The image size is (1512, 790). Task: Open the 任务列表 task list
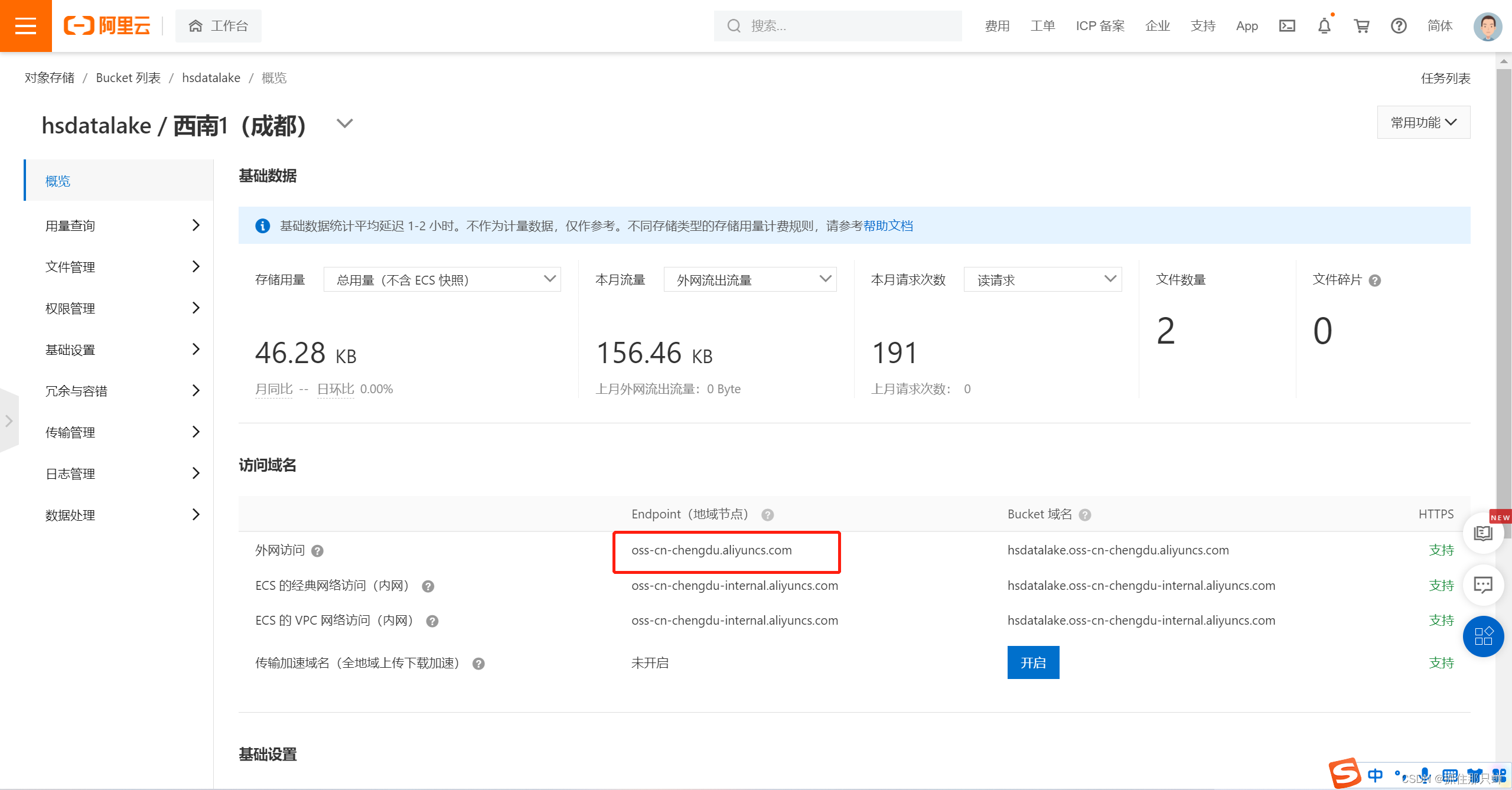1445,78
